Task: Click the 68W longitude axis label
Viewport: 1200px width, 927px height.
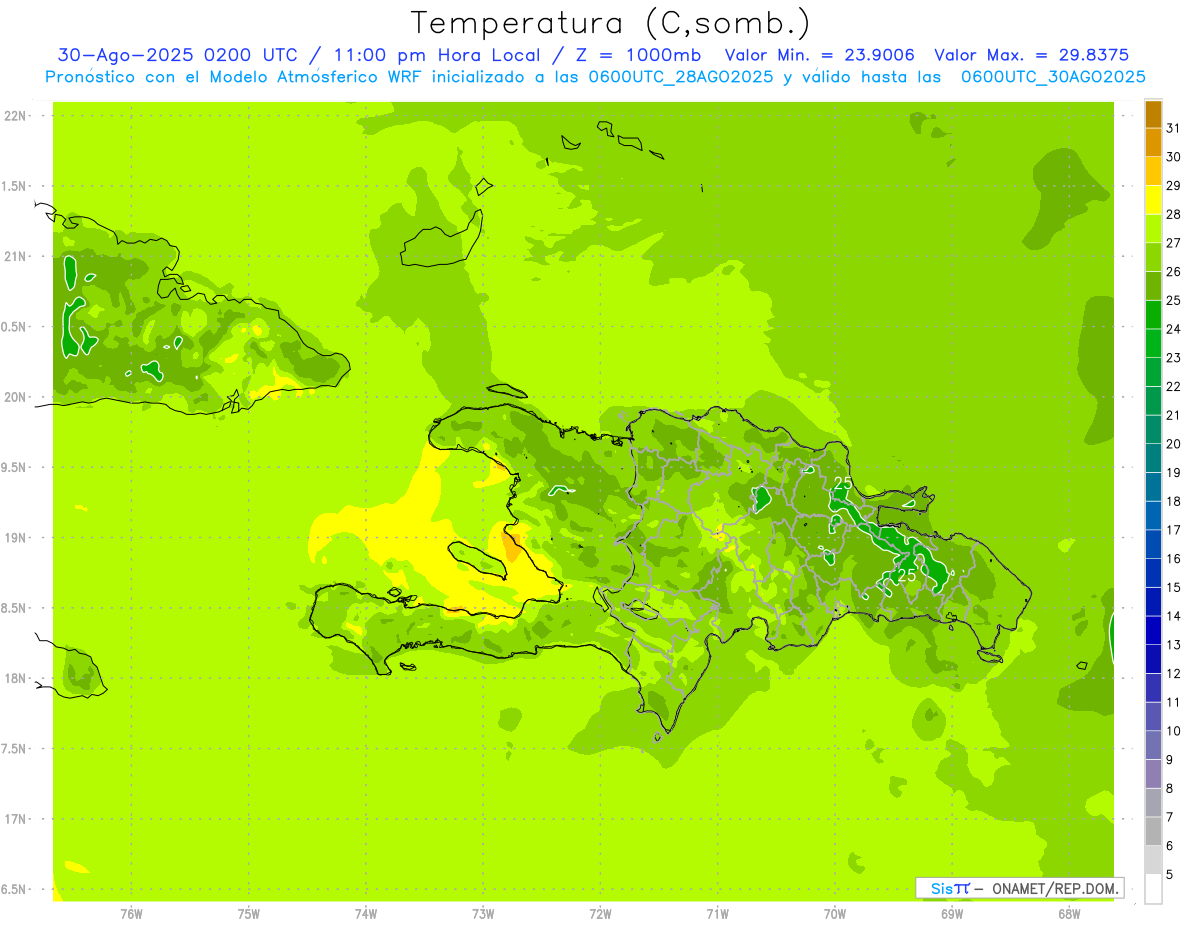Action: (x=1069, y=913)
